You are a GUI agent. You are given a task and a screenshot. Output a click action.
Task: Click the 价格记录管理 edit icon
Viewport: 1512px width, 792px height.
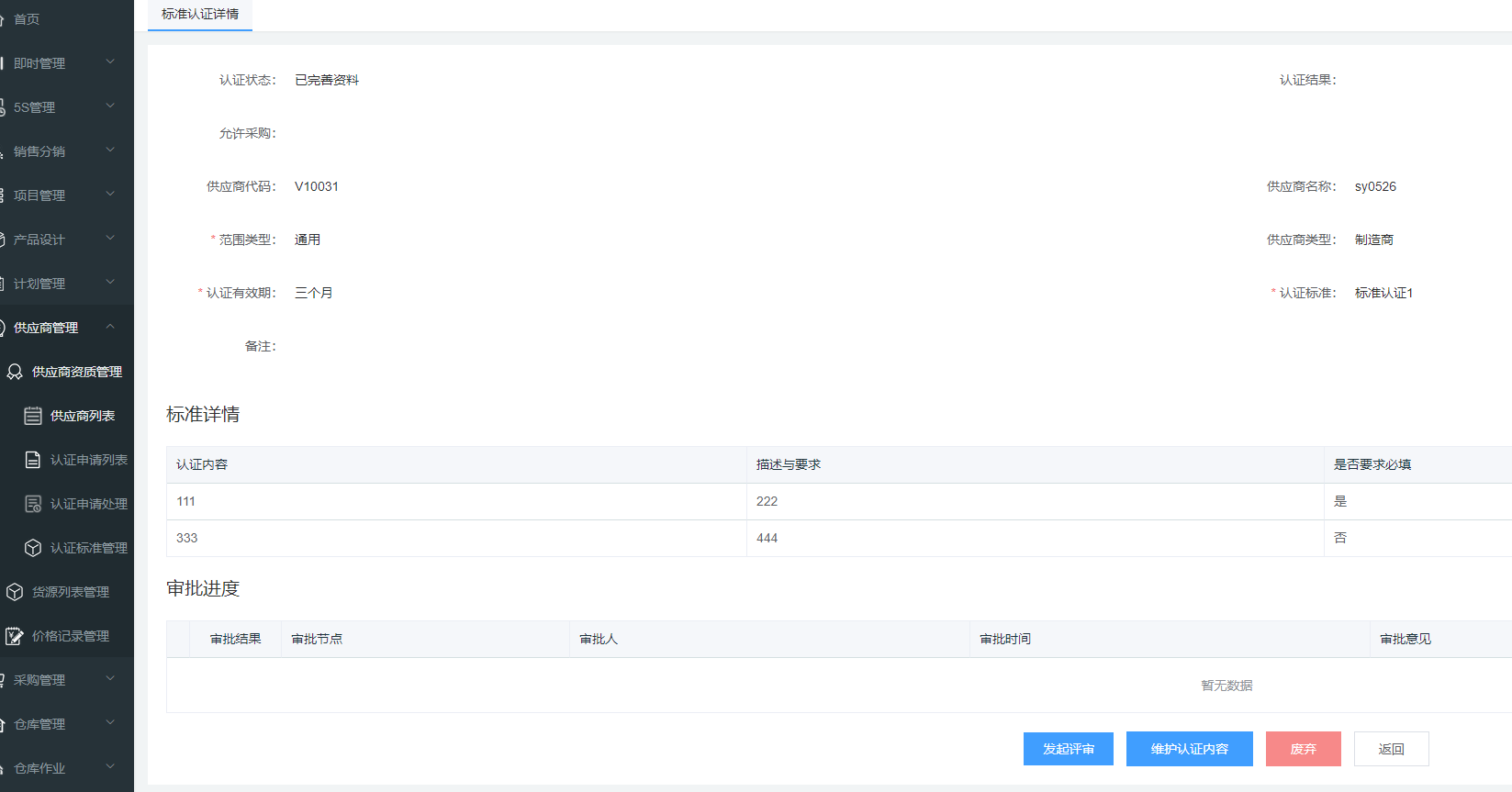pos(15,636)
